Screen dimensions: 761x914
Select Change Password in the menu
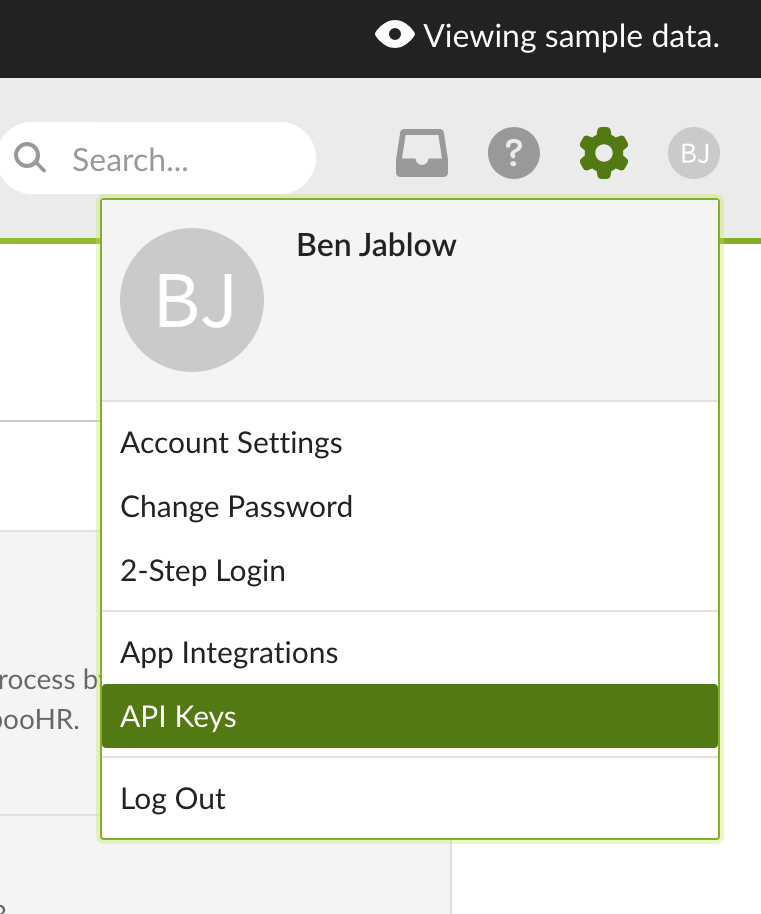pos(236,507)
